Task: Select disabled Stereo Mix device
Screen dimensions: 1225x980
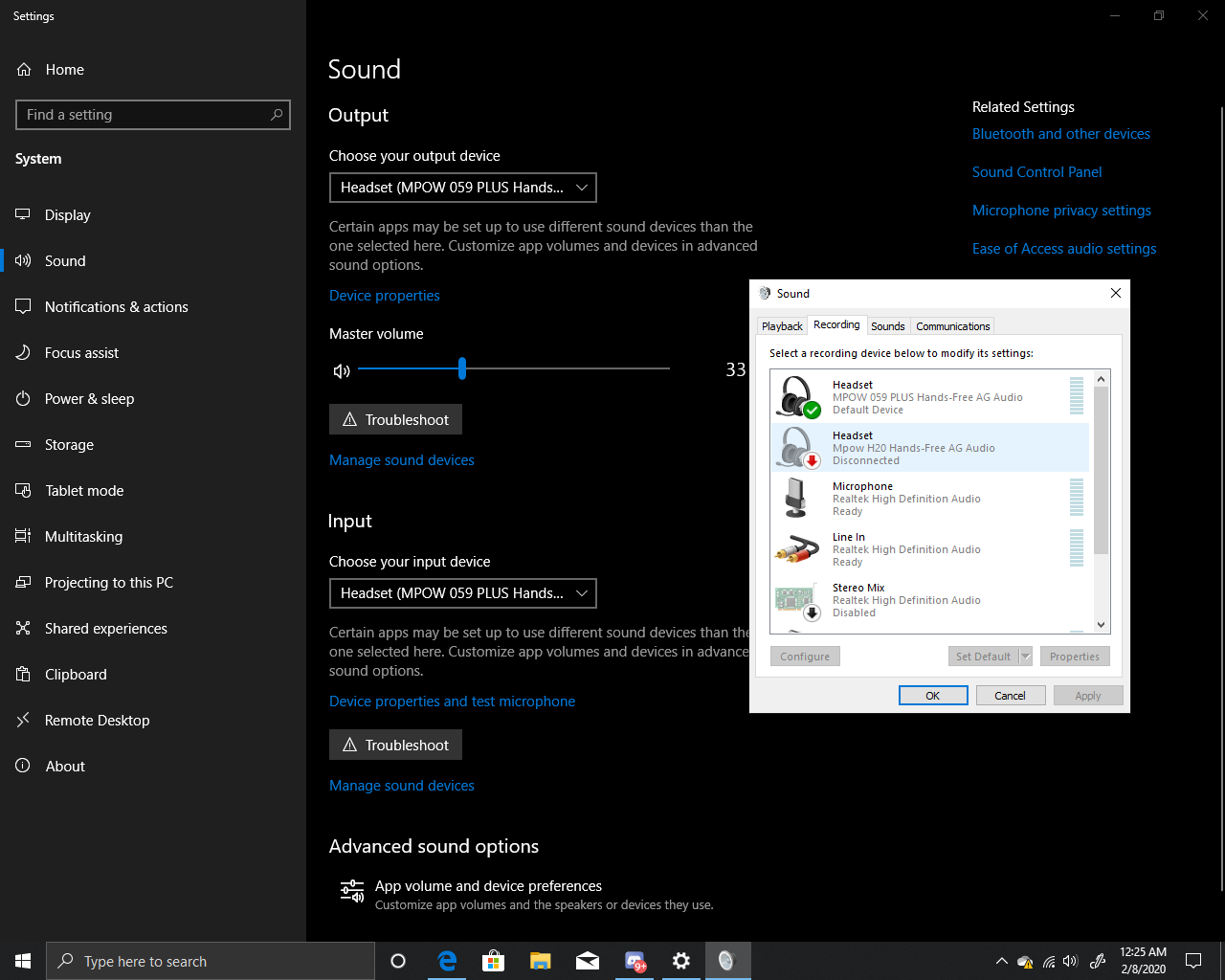Action: 929,600
